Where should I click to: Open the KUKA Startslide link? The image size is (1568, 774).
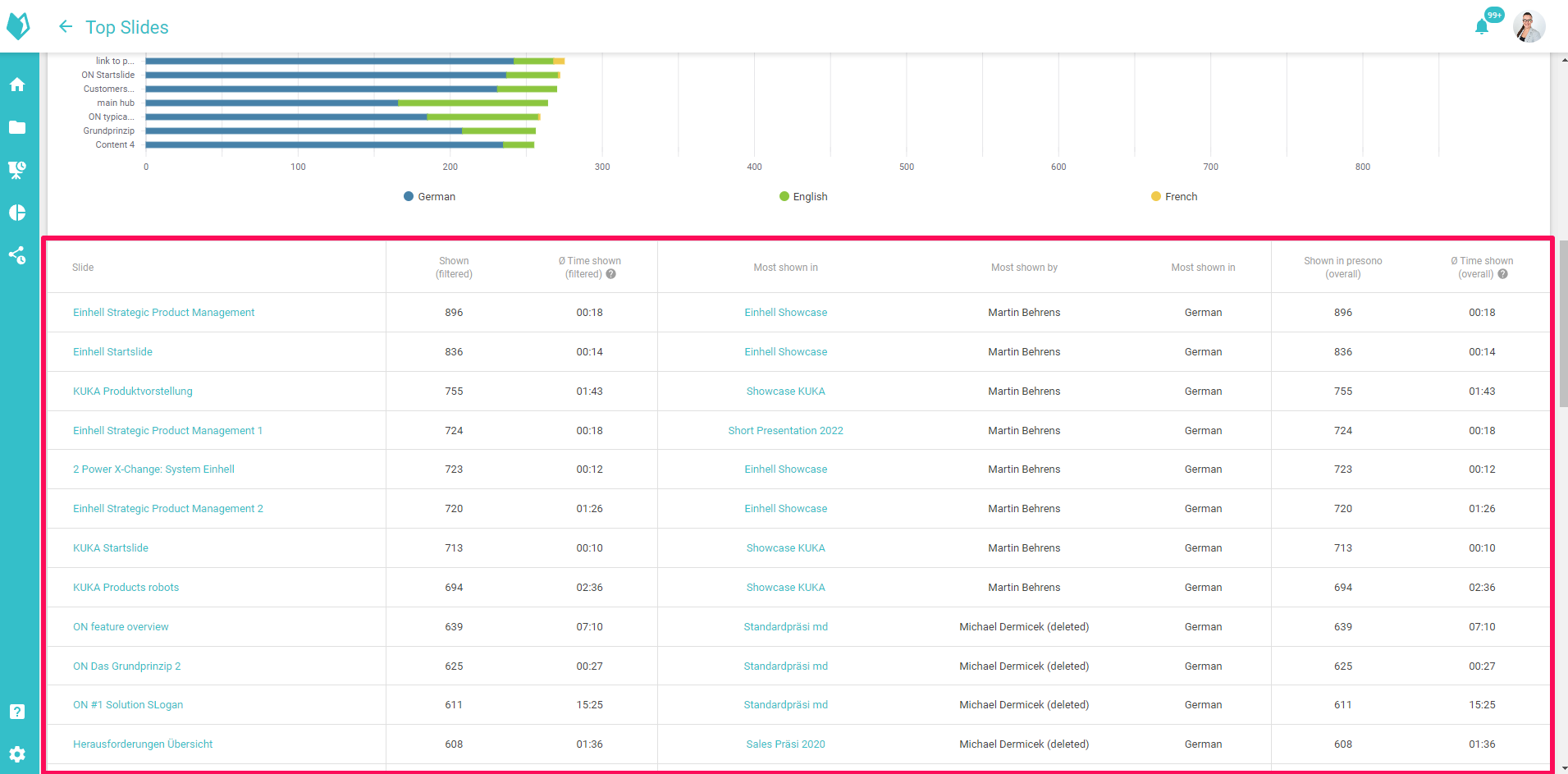click(111, 548)
